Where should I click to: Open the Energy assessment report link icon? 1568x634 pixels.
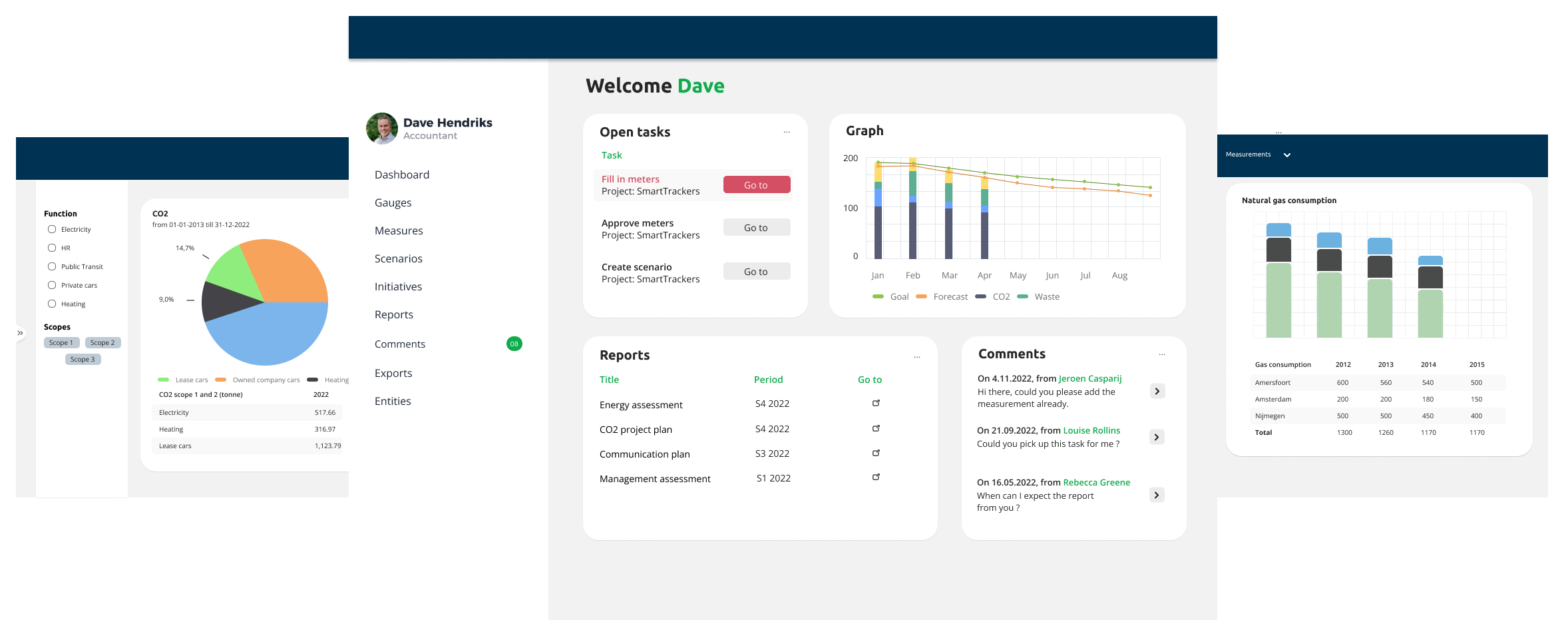[876, 403]
